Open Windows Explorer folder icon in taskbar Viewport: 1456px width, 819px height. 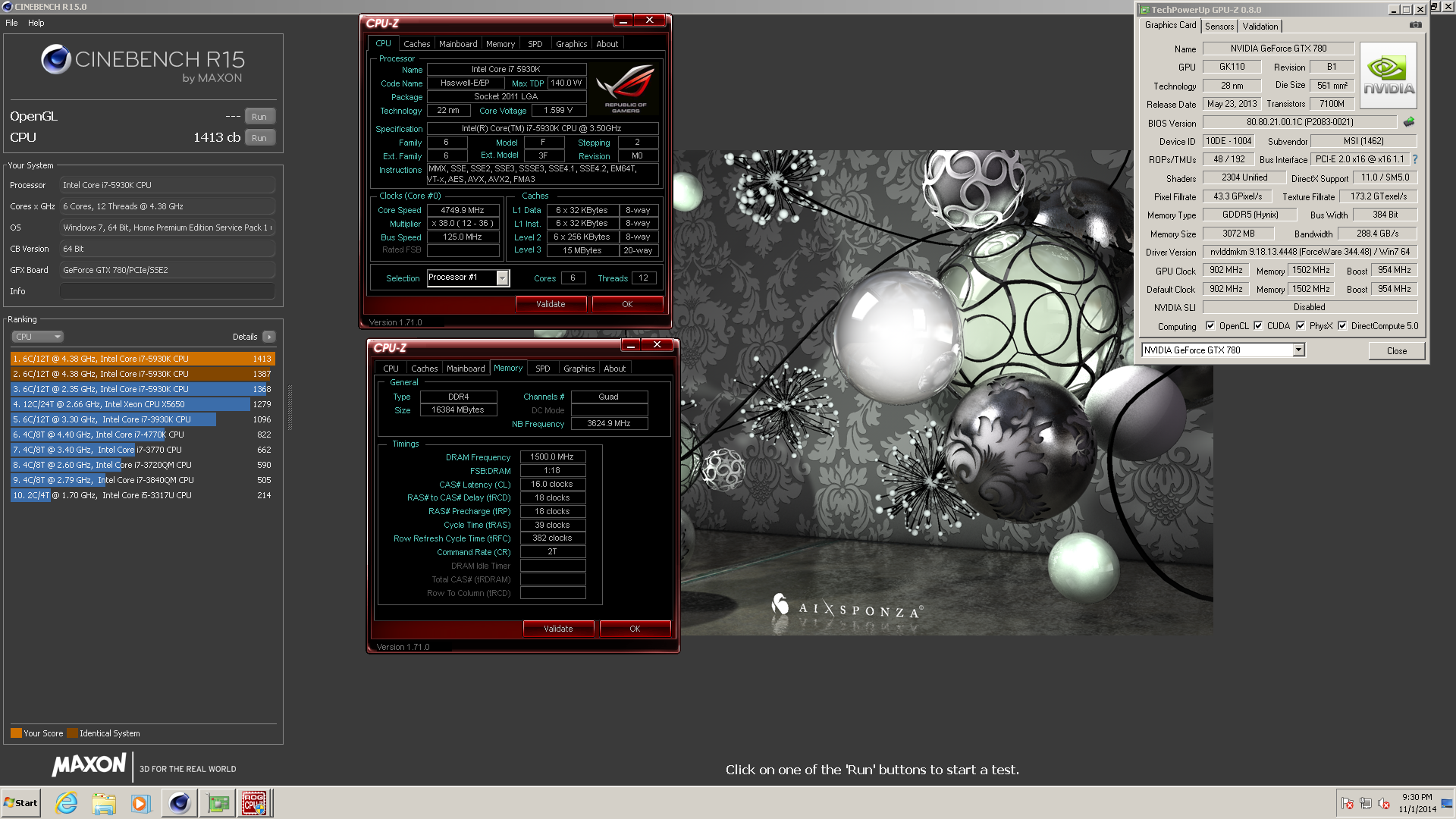(x=104, y=803)
